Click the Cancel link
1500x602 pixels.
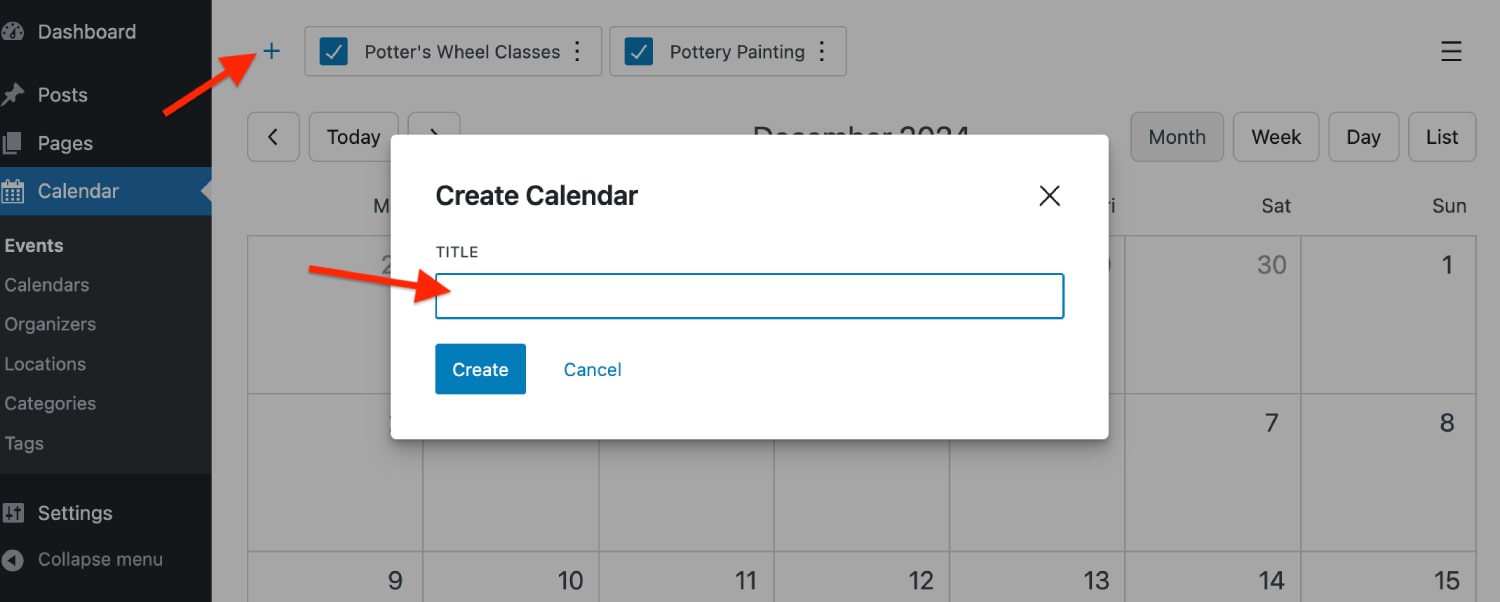592,369
